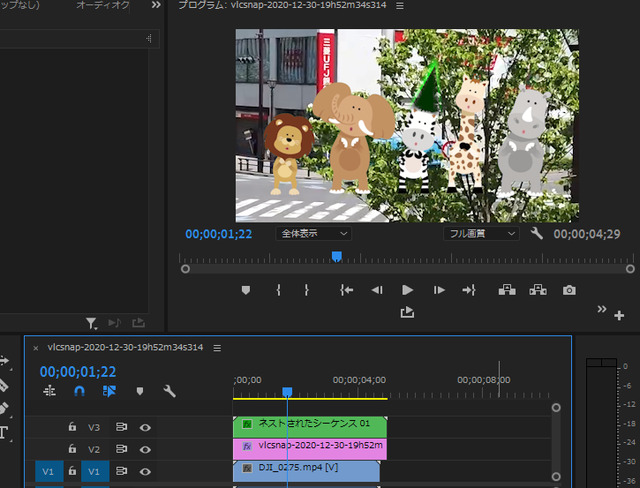Add a marker in the program monitor
640x488 pixels.
246,290
